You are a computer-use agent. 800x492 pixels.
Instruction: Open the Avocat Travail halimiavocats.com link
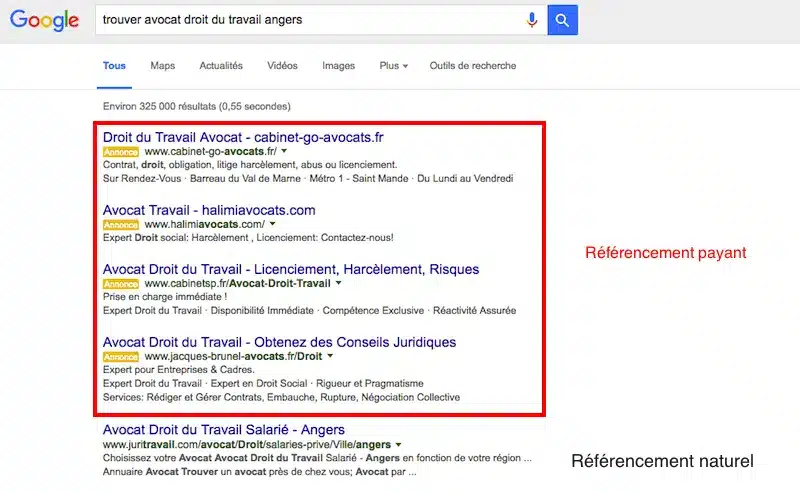point(209,210)
